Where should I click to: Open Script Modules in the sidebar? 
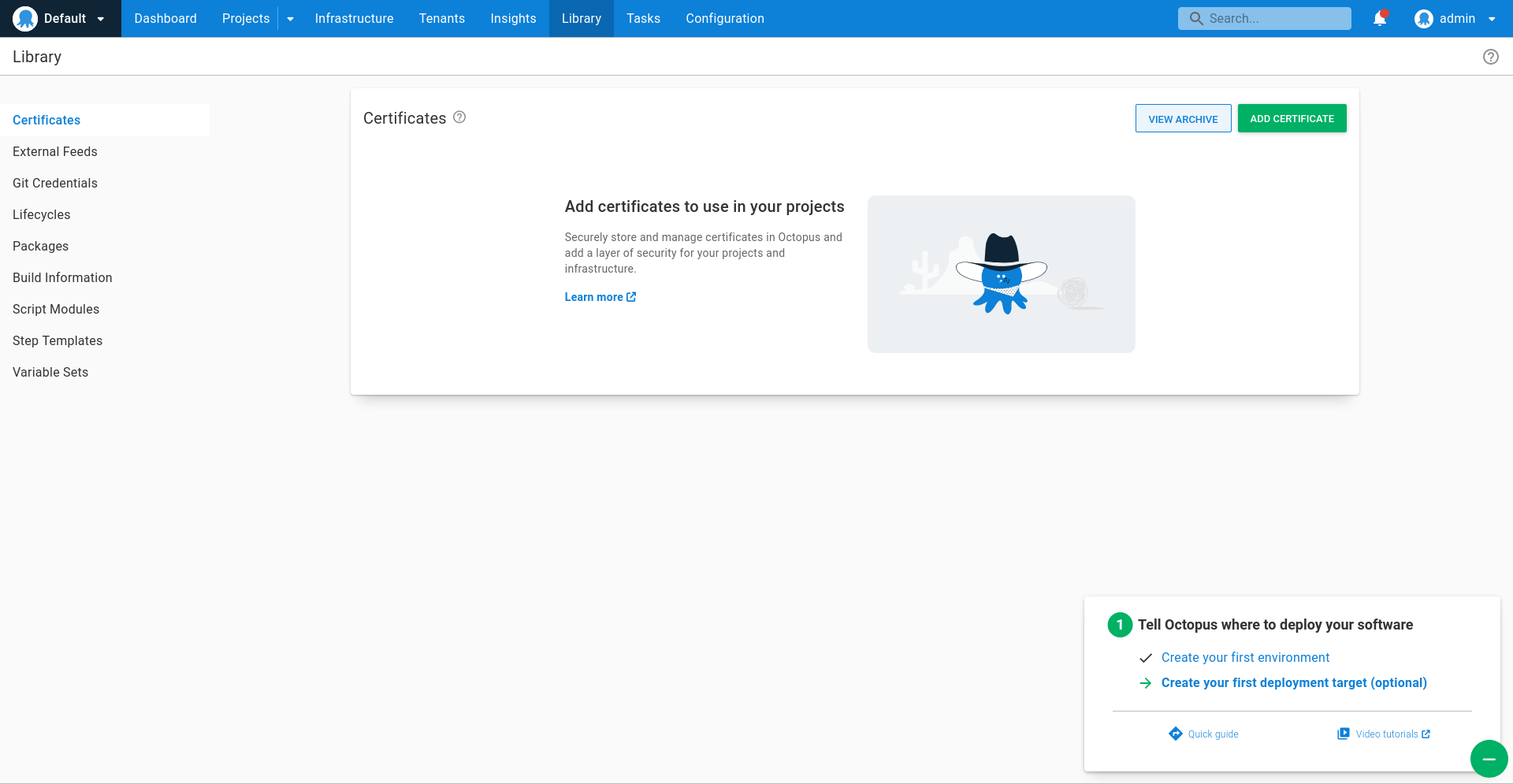coord(105,309)
